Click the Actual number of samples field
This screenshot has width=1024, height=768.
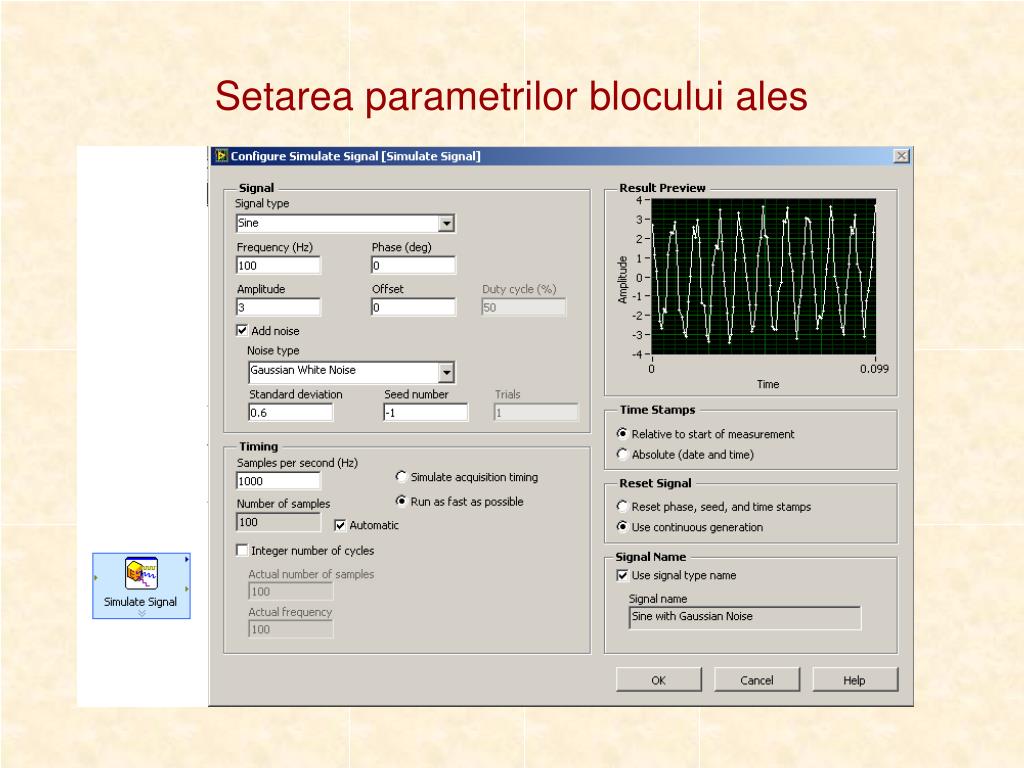291,592
